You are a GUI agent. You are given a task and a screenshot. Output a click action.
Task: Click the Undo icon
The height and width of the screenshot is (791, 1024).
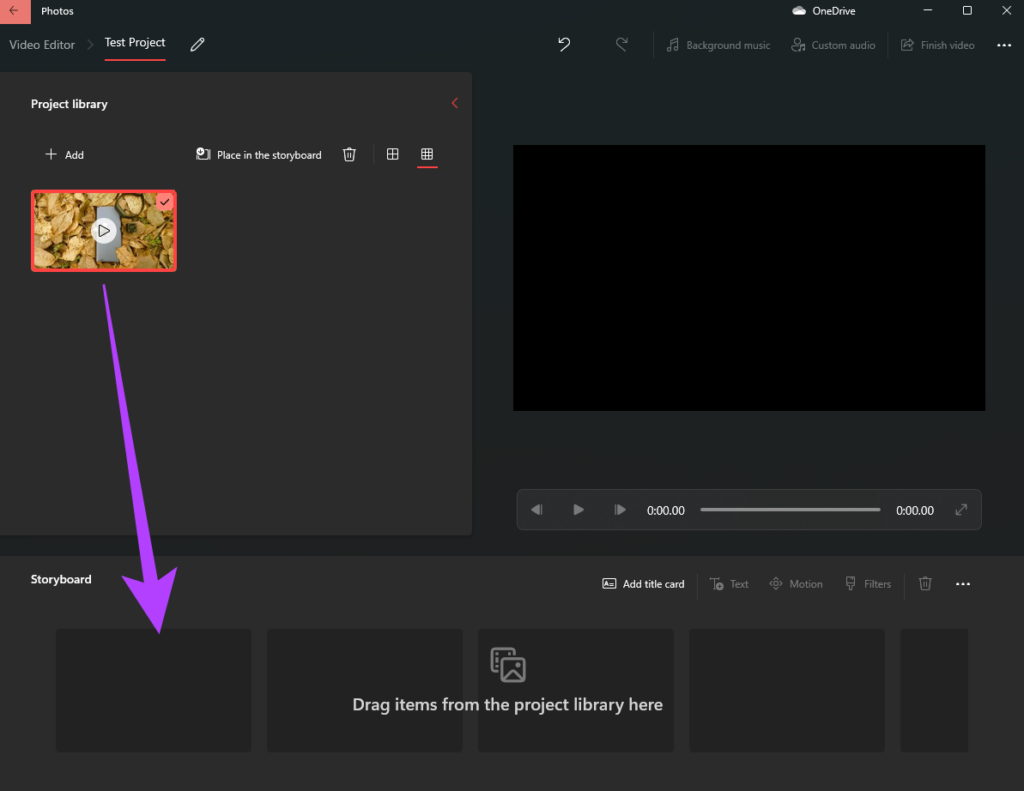[563, 45]
